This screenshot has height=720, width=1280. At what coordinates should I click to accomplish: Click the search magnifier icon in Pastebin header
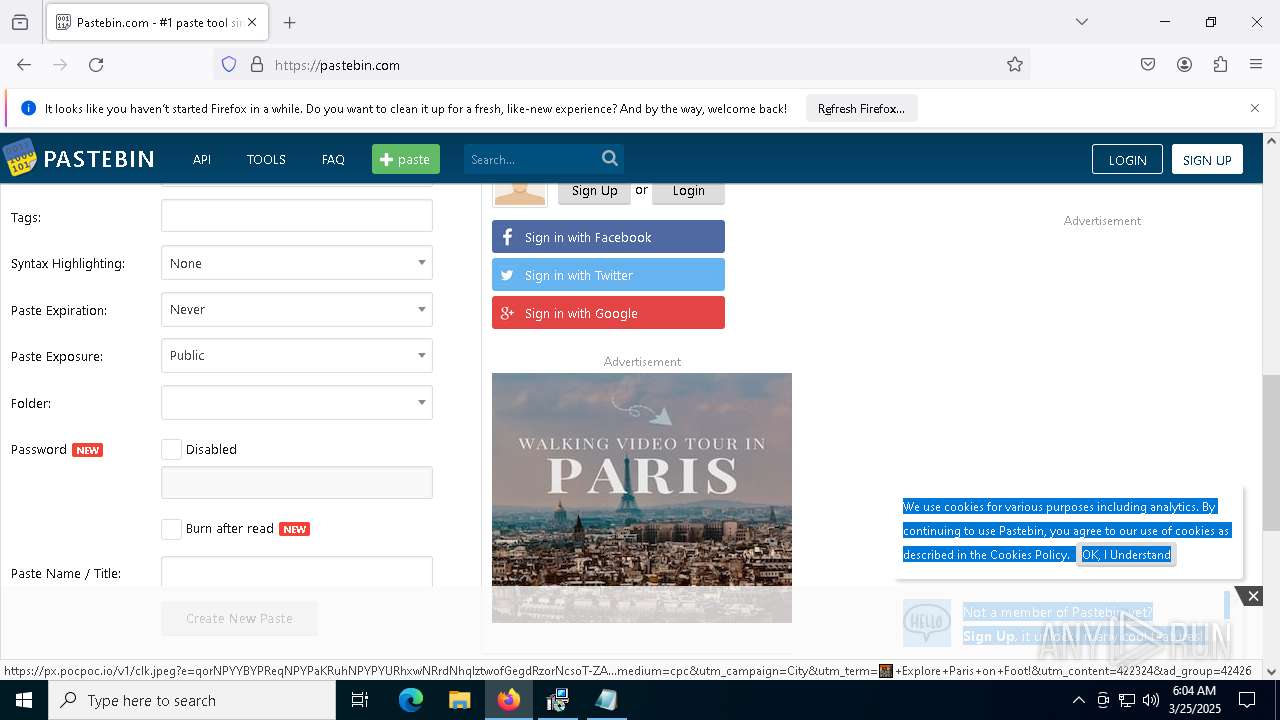610,158
